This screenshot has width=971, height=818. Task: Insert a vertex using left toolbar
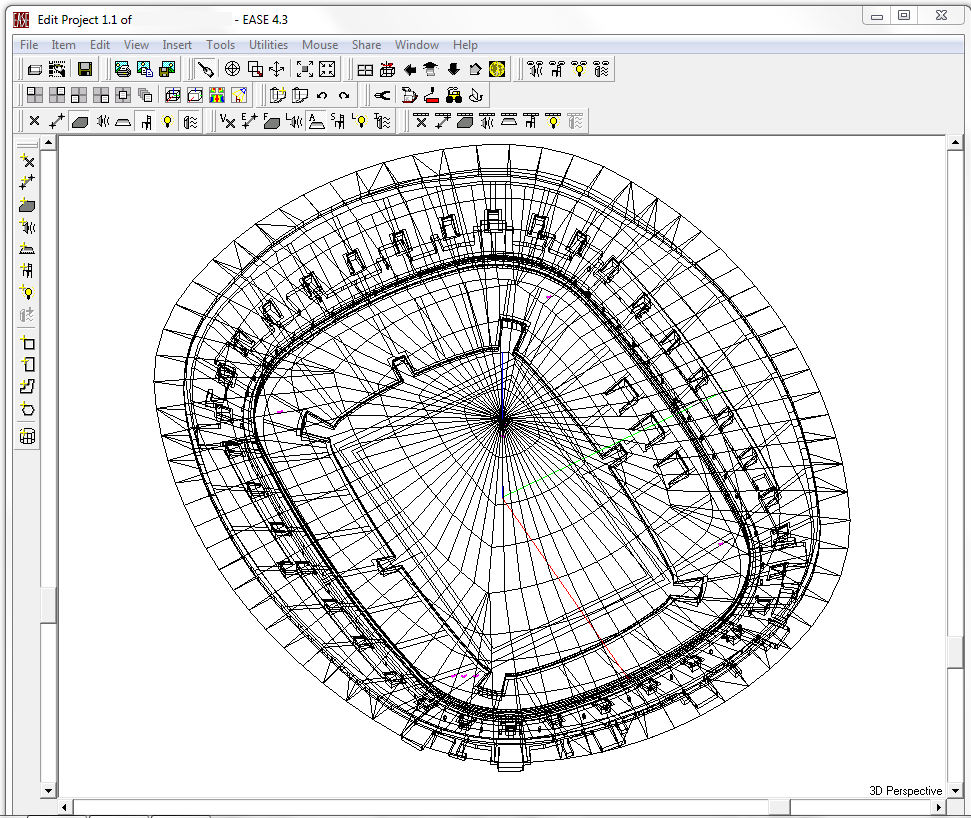tap(27, 162)
